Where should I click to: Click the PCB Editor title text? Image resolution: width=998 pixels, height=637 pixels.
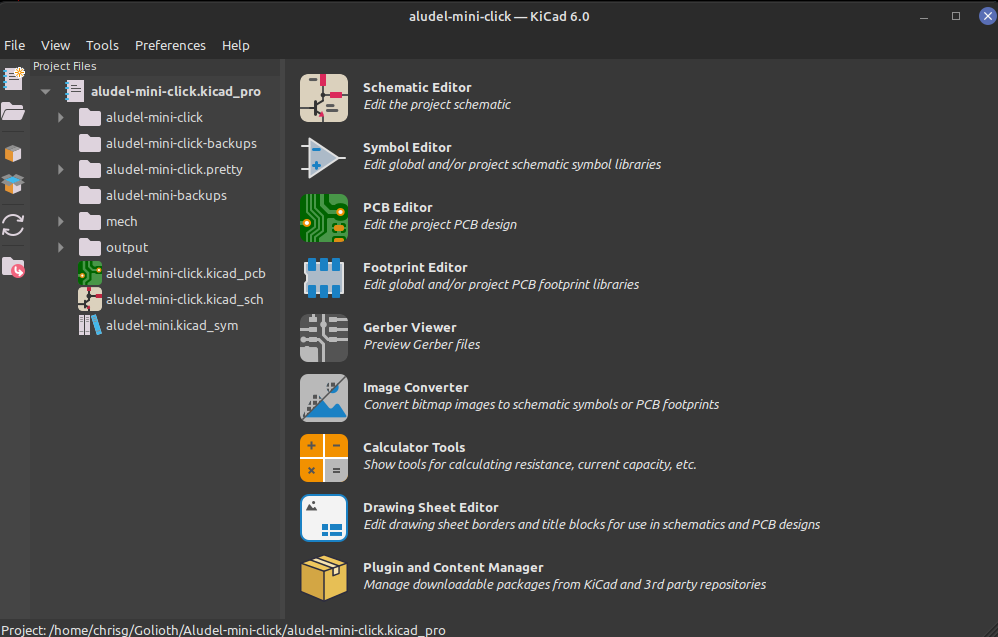click(x=397, y=207)
